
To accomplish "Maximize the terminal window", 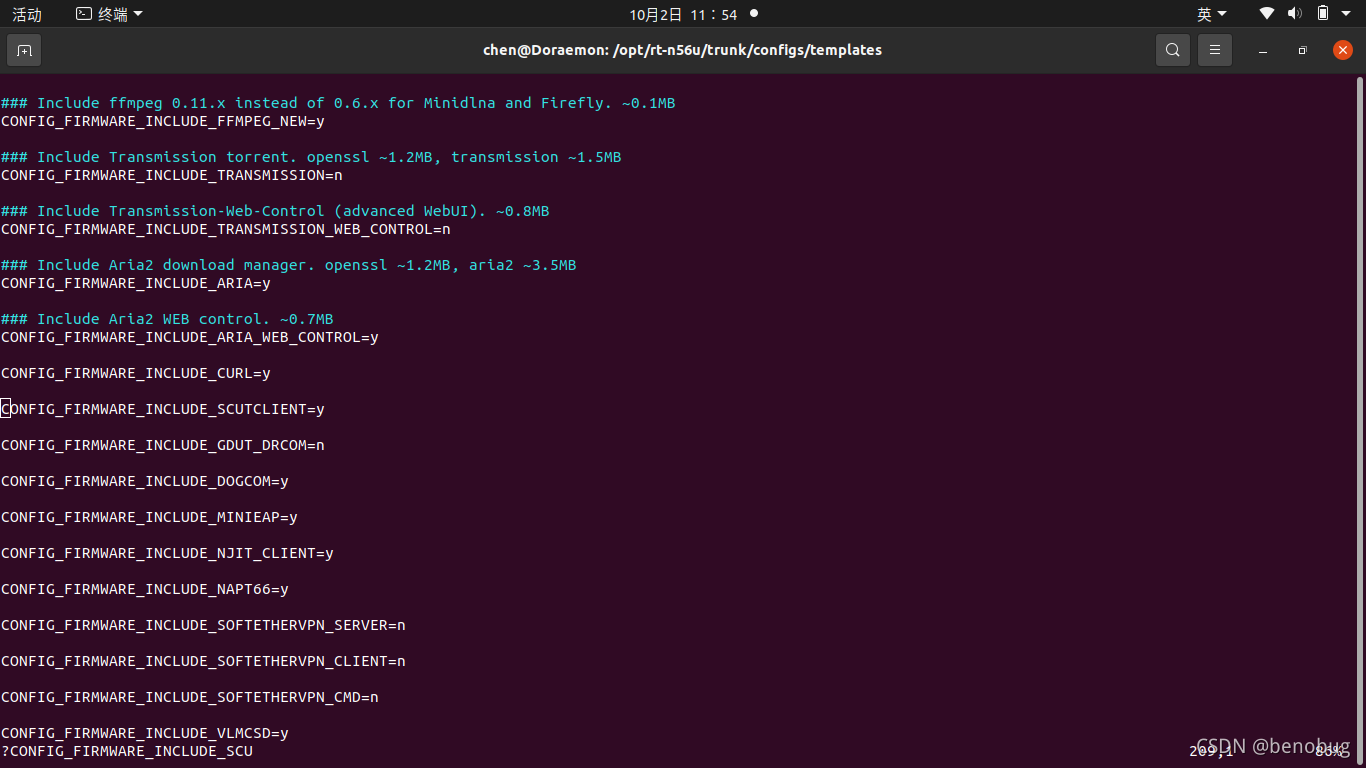I will click(x=1302, y=50).
